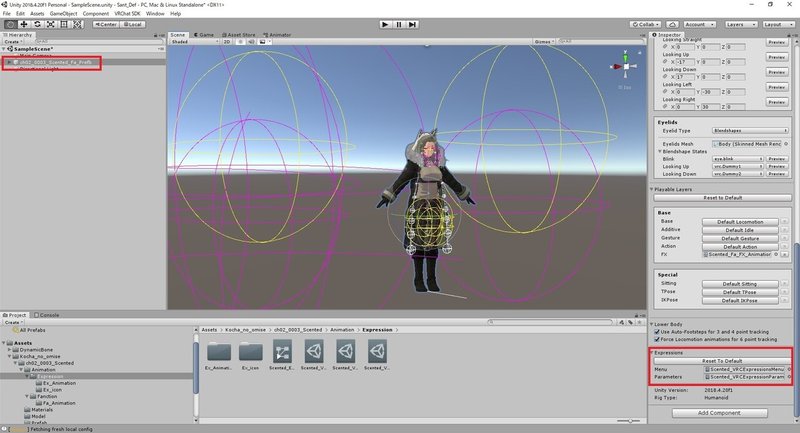This screenshot has width=800, height=433.
Task: Expand the DynamicBone folder
Action: (x=9, y=350)
